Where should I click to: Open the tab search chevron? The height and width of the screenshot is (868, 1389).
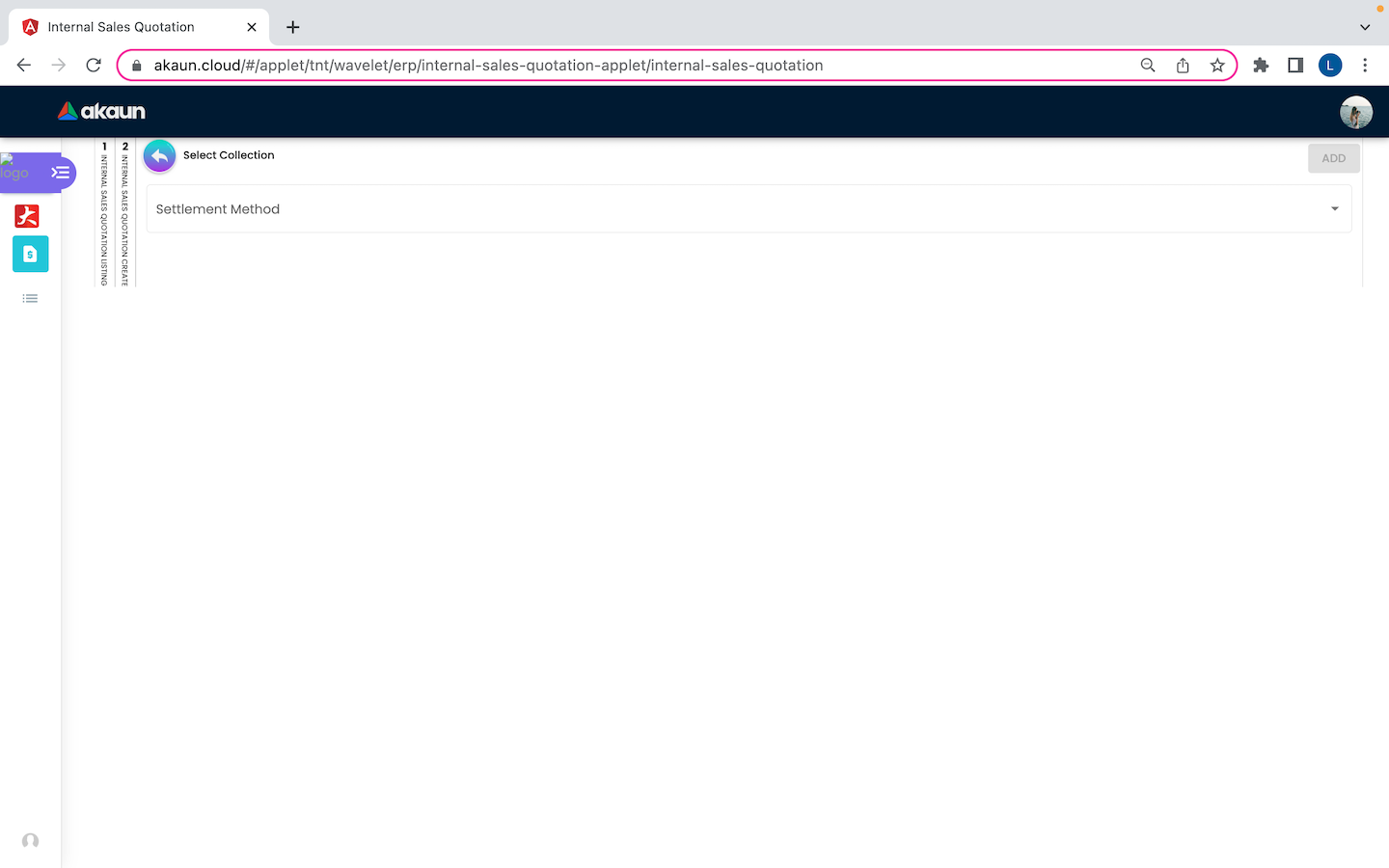[1365, 27]
